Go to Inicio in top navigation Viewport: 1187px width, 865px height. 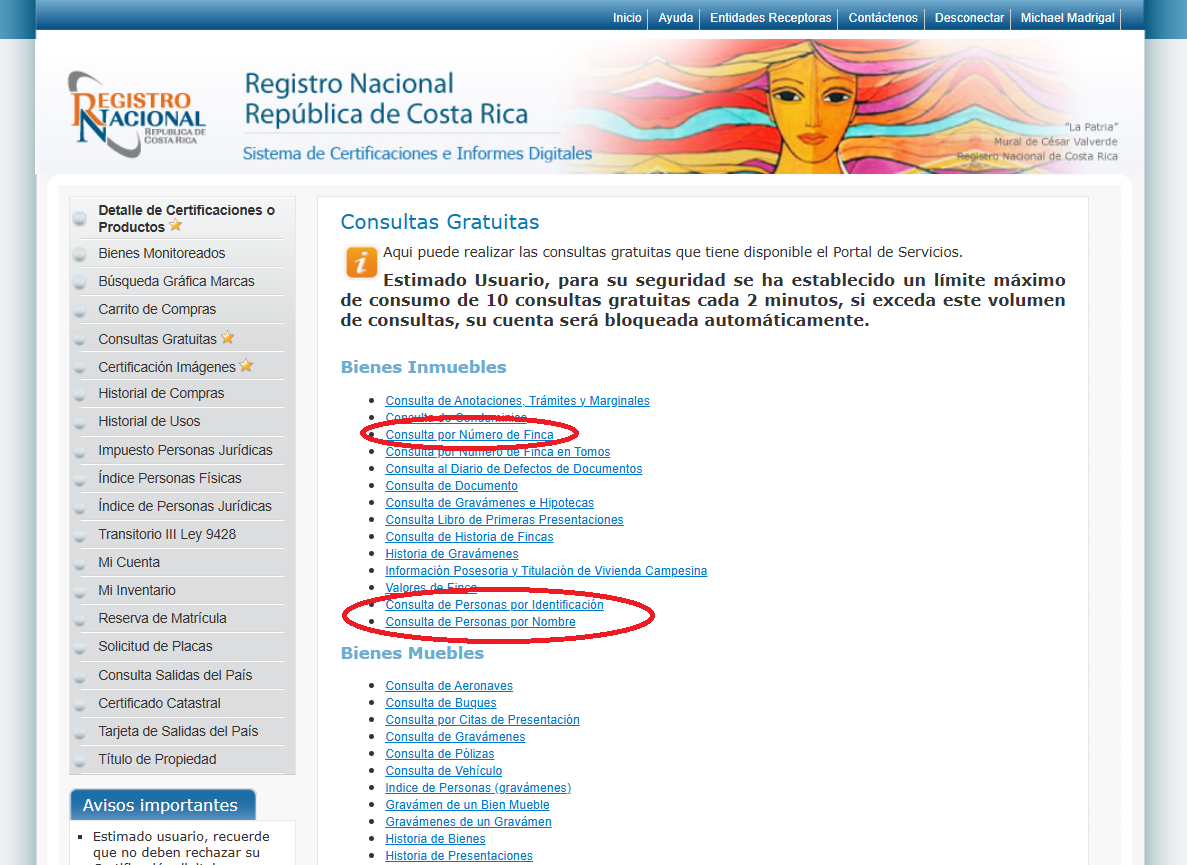(627, 17)
